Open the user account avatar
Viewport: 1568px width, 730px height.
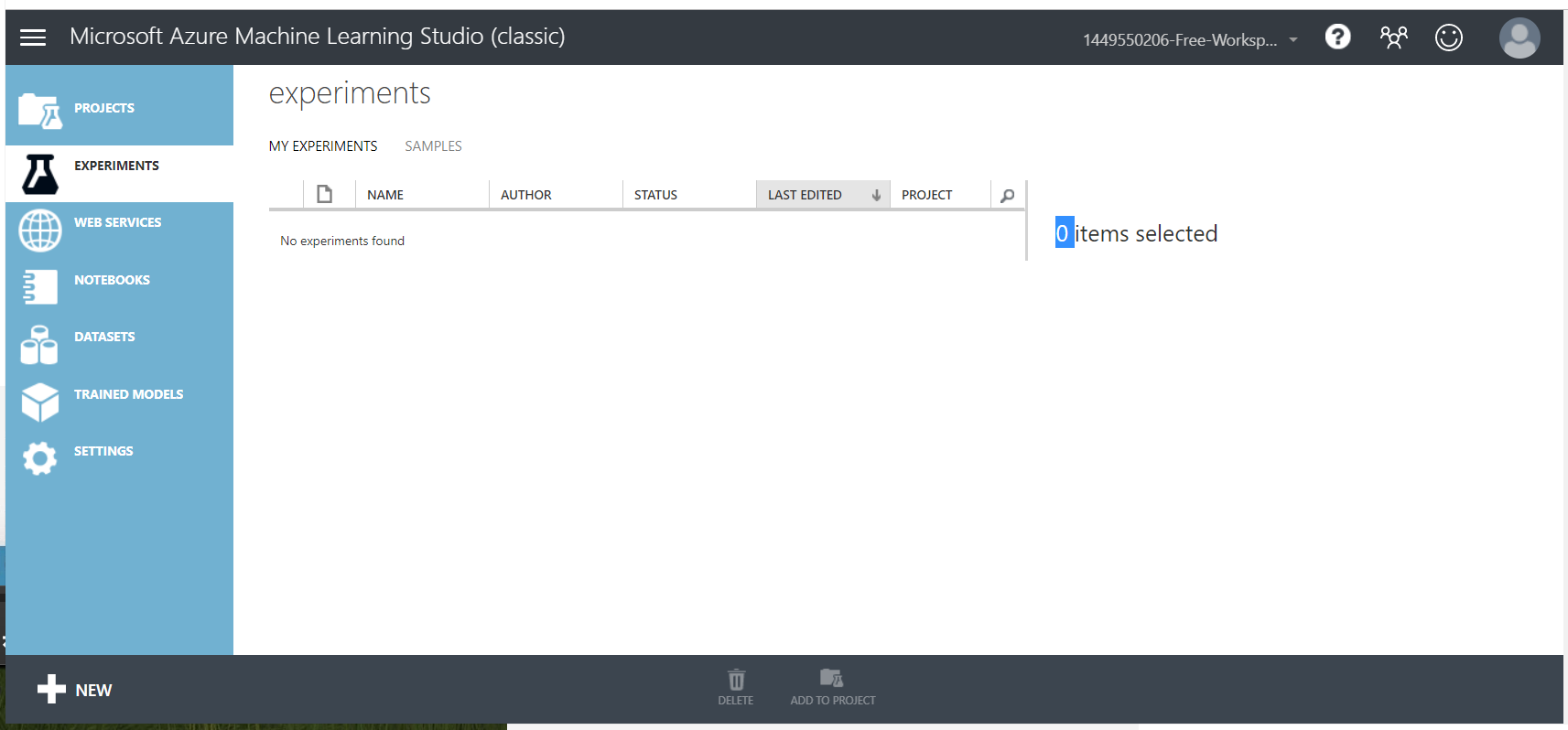[x=1519, y=38]
